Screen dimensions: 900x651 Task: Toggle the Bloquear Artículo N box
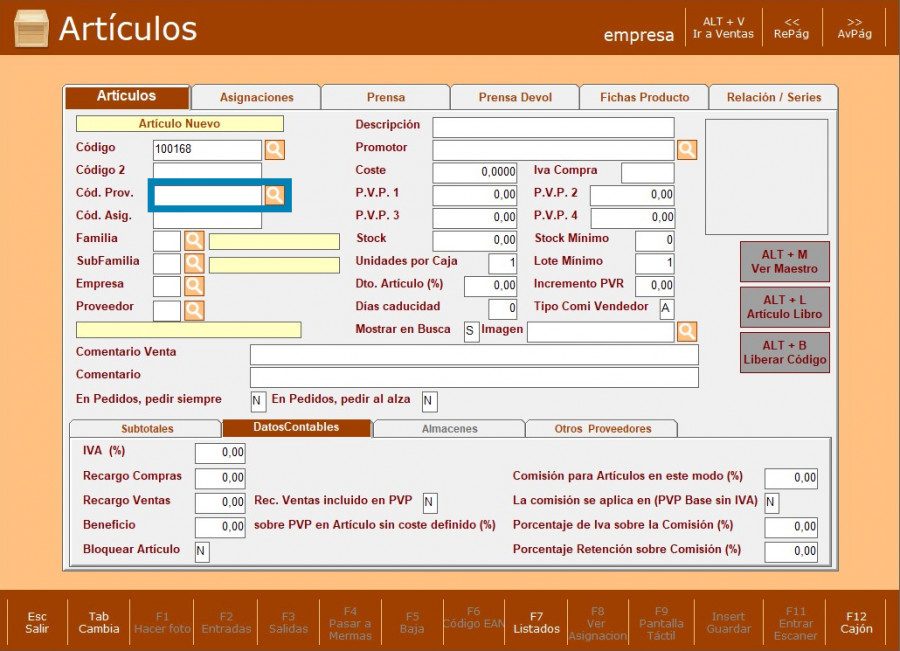(x=202, y=551)
